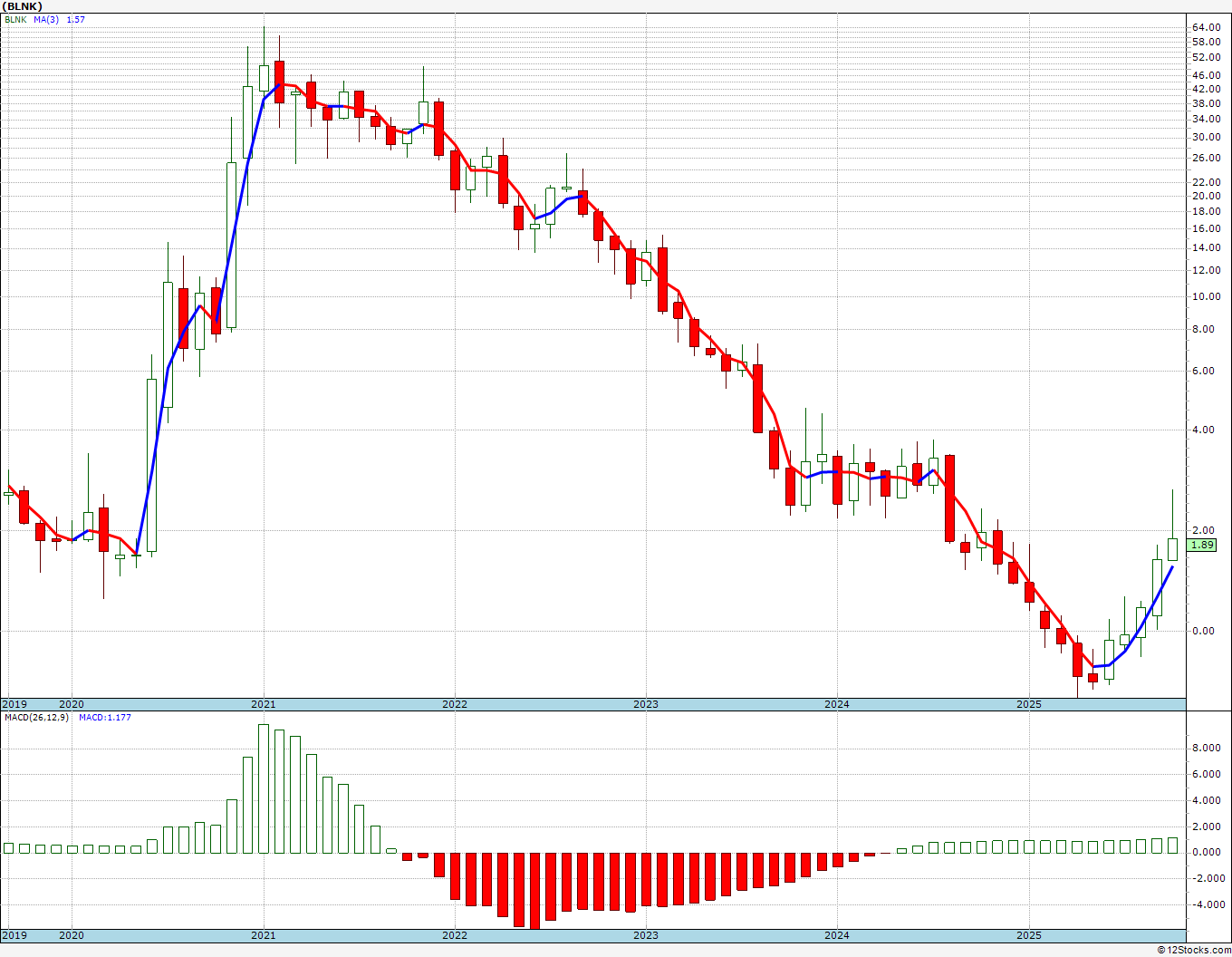Pick 2021 on the price chart time axis
1232x957 pixels.
[x=263, y=704]
